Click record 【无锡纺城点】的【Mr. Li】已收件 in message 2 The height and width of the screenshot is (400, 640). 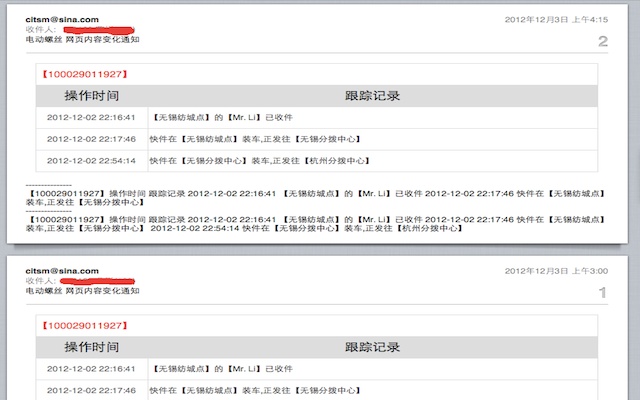222,118
